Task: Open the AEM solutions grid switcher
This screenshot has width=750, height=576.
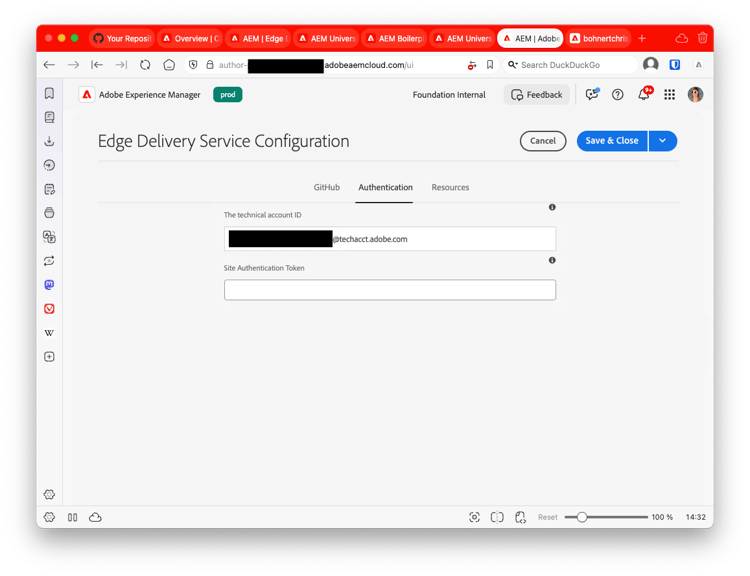Action: pyautogui.click(x=670, y=95)
